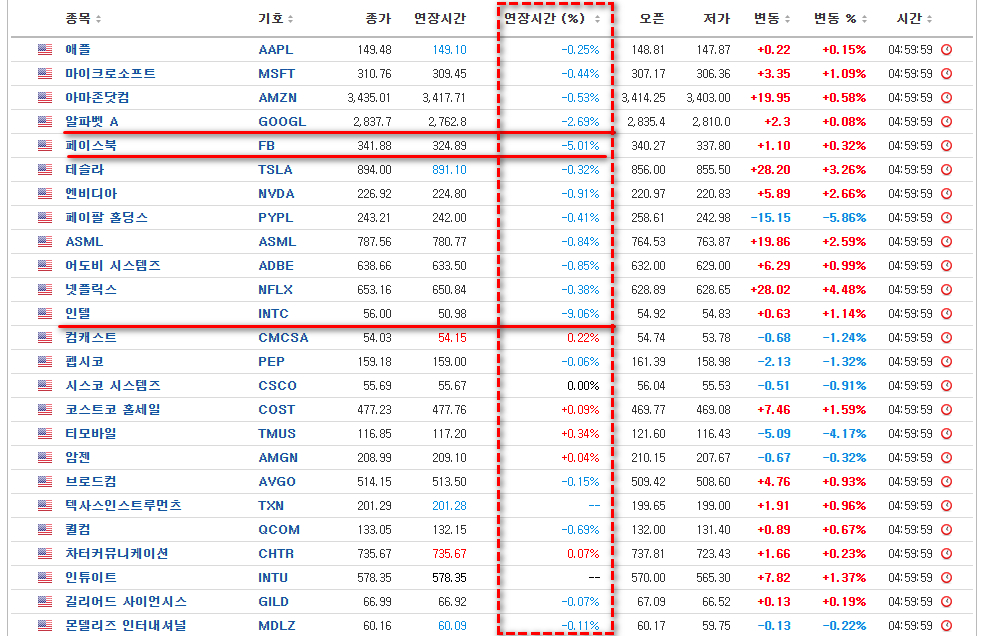Viewport: 981px width, 636px height.
Task: Sort the table by 기호 column header
Action: (276, 19)
